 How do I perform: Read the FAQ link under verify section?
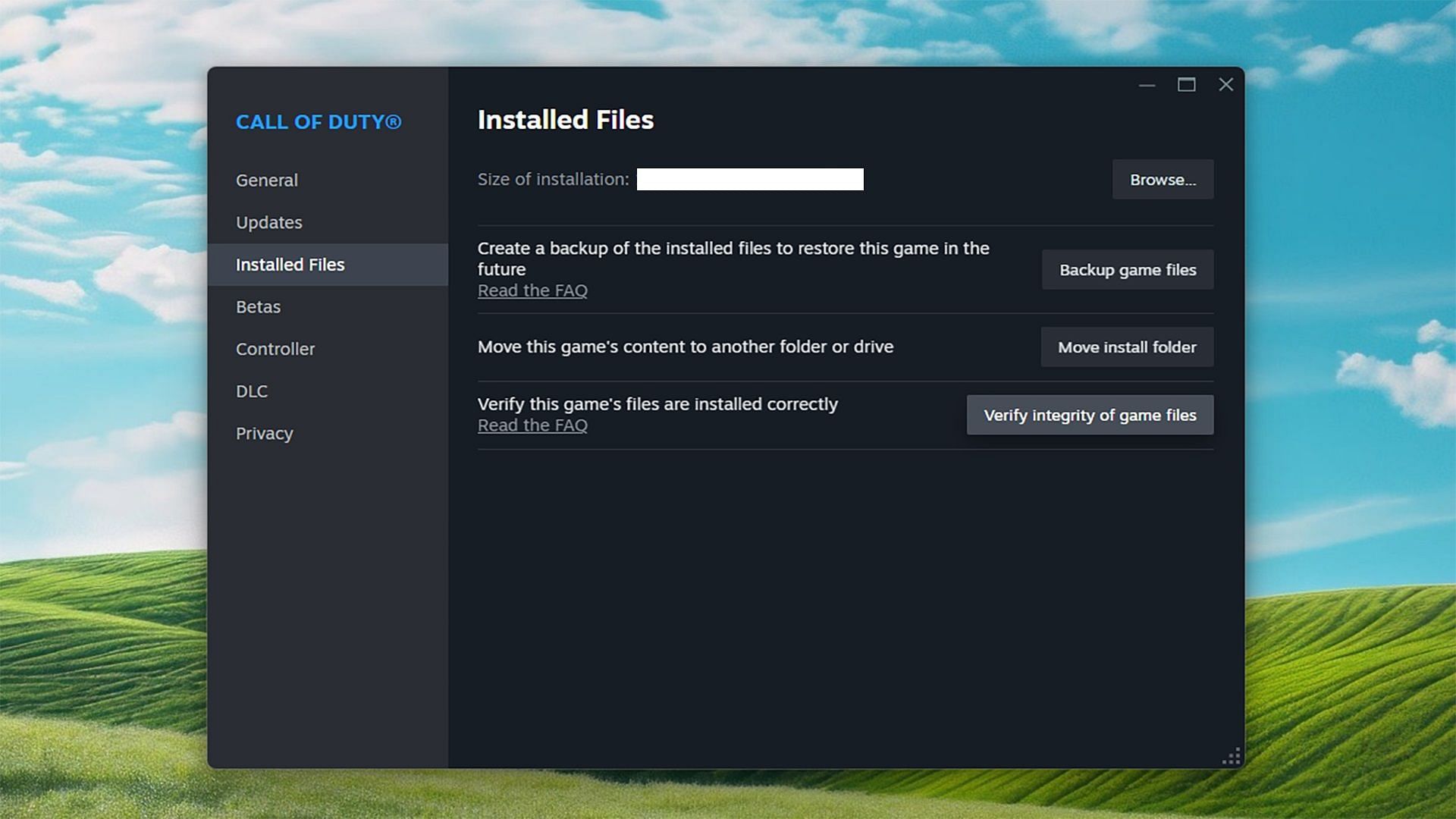(531, 425)
